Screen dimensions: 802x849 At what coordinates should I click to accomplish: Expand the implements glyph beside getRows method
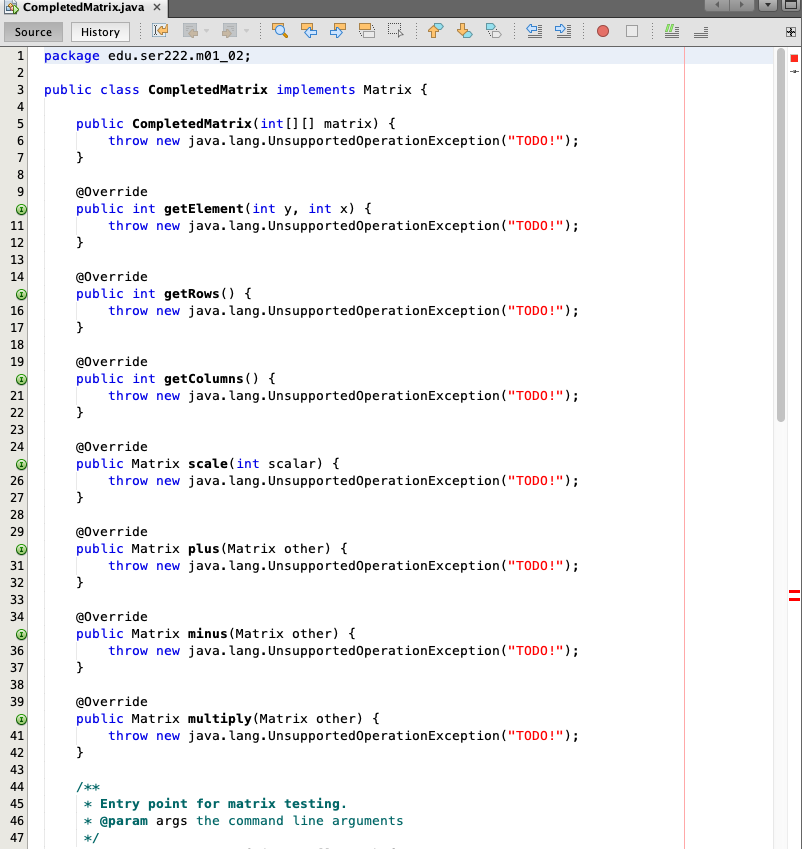(x=21, y=294)
